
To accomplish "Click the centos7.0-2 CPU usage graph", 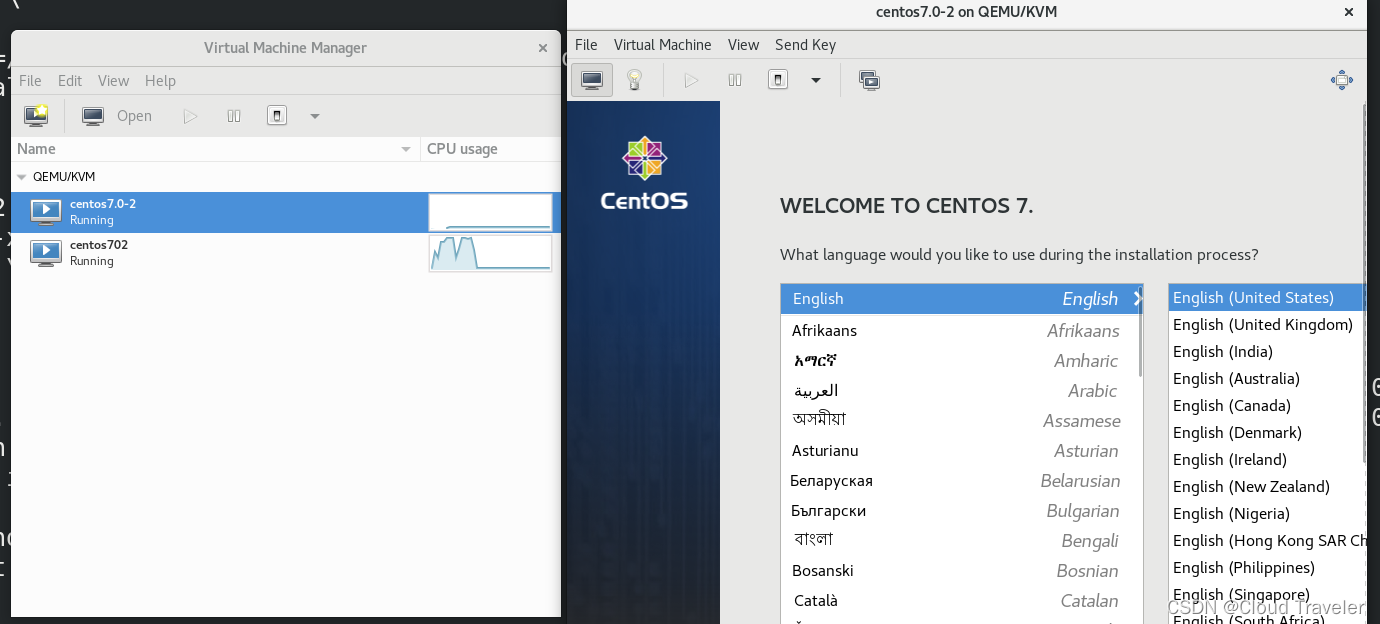I will pos(490,212).
